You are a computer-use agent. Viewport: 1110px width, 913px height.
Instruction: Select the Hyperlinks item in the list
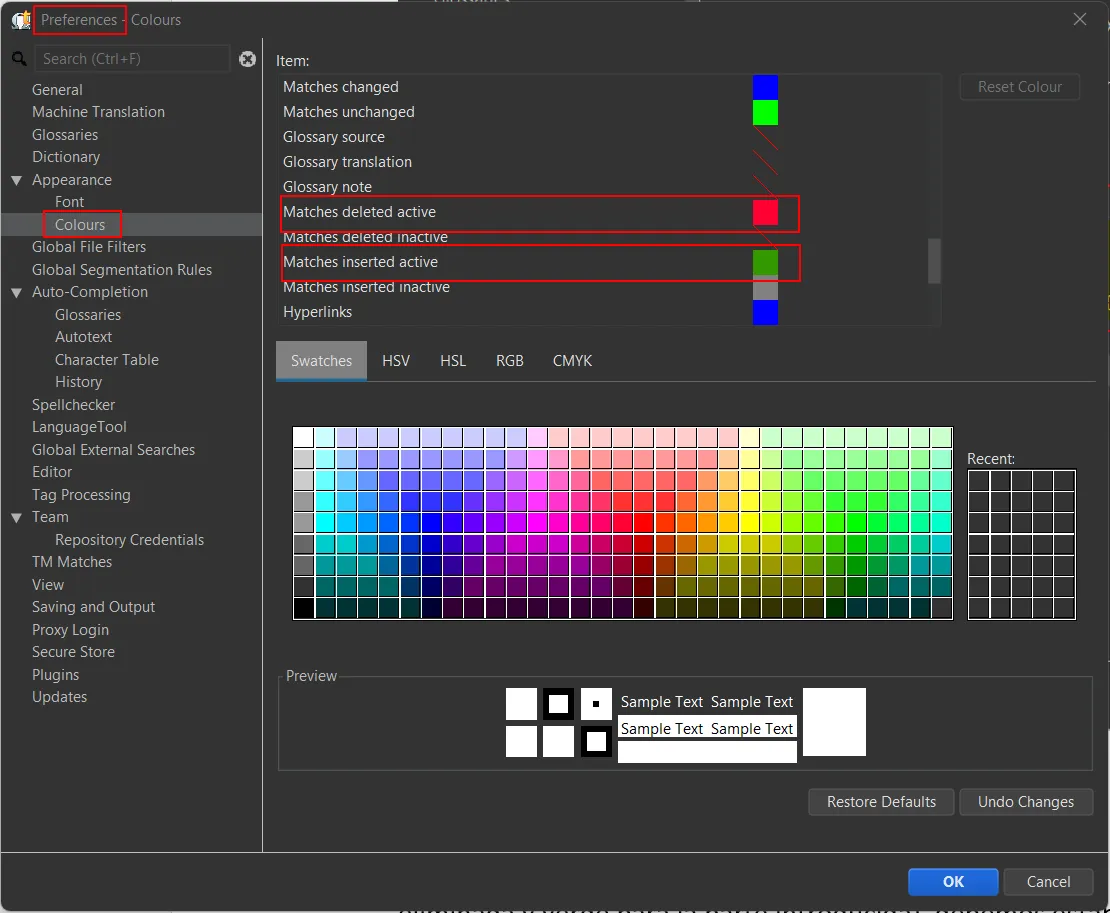click(x=317, y=312)
